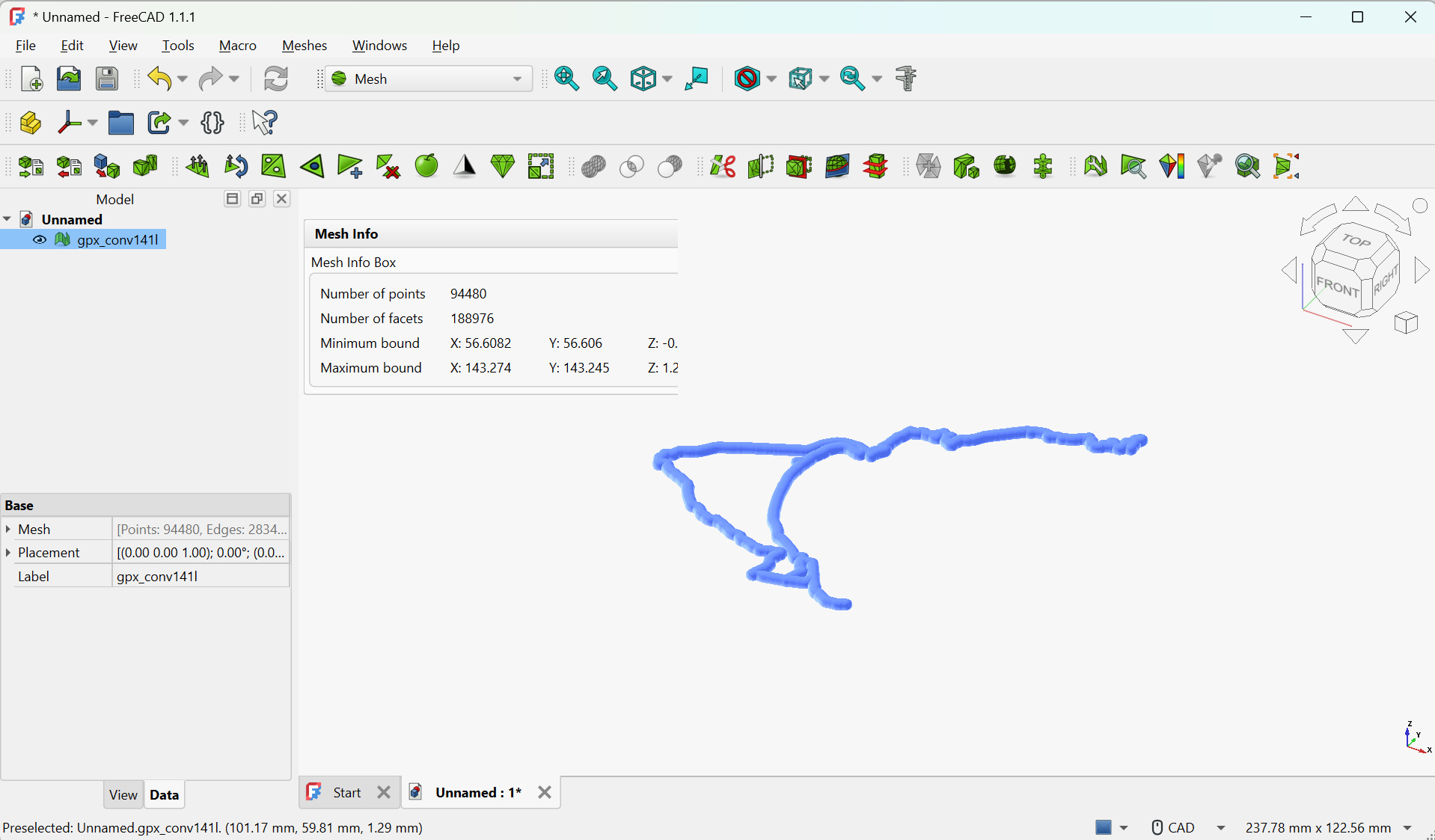Click the add triangle green plus icon

click(x=349, y=166)
